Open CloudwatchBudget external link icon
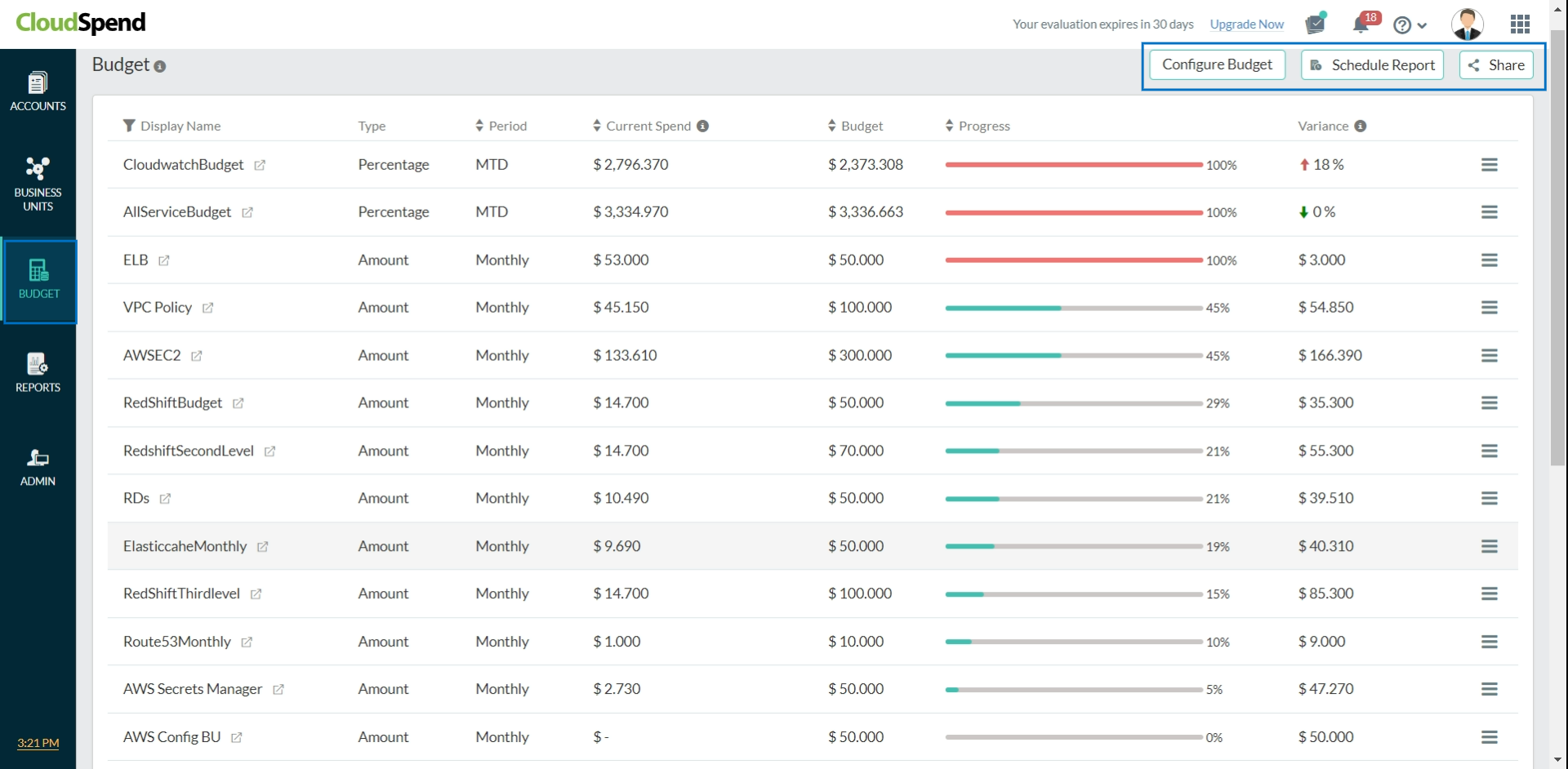1568x769 pixels. click(x=260, y=165)
